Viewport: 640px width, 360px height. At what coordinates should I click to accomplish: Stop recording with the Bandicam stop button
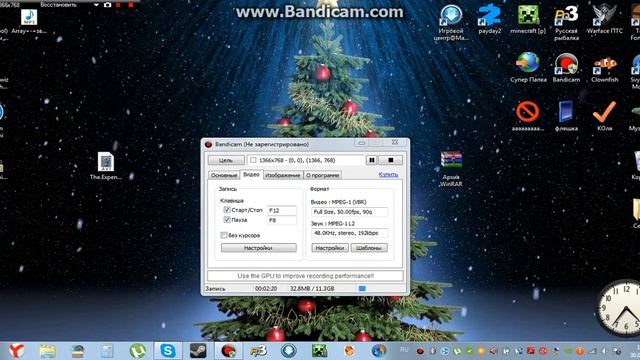click(x=391, y=160)
